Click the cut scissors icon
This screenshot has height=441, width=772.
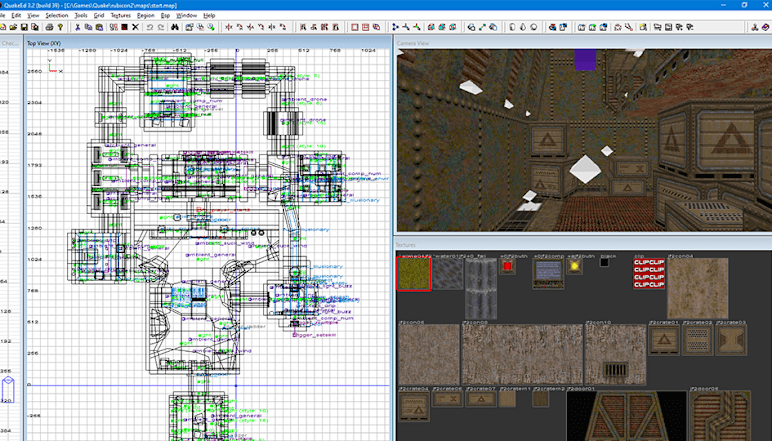[x=78, y=27]
